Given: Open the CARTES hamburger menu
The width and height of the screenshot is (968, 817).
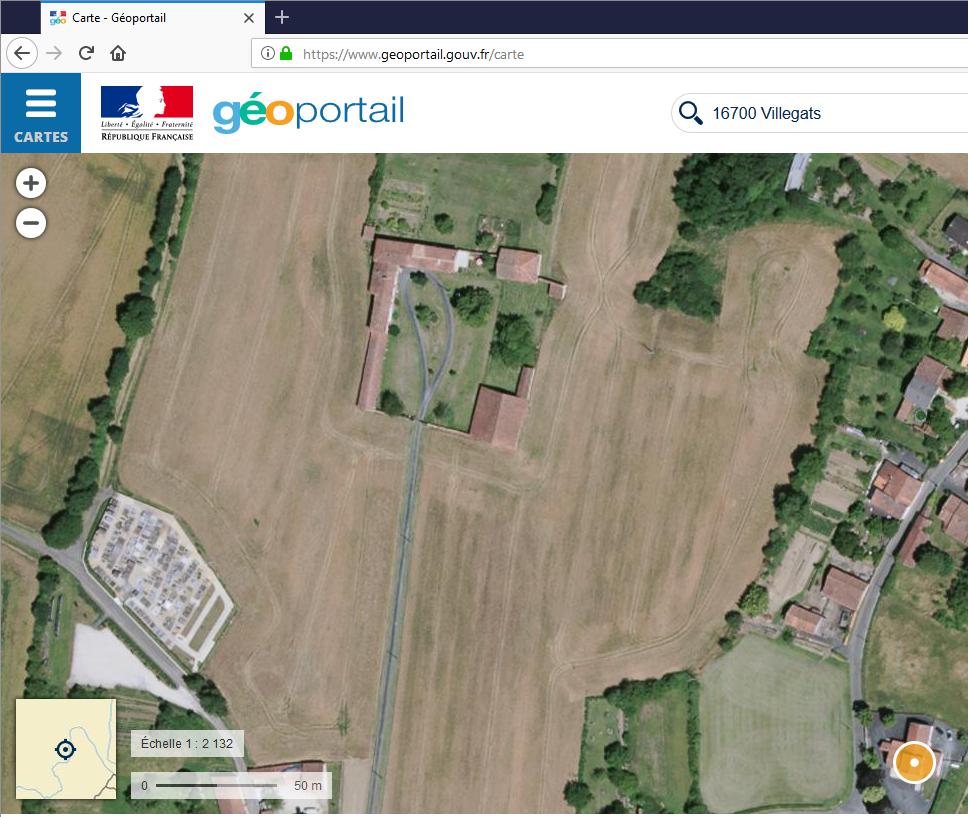Looking at the screenshot, I should (x=41, y=113).
